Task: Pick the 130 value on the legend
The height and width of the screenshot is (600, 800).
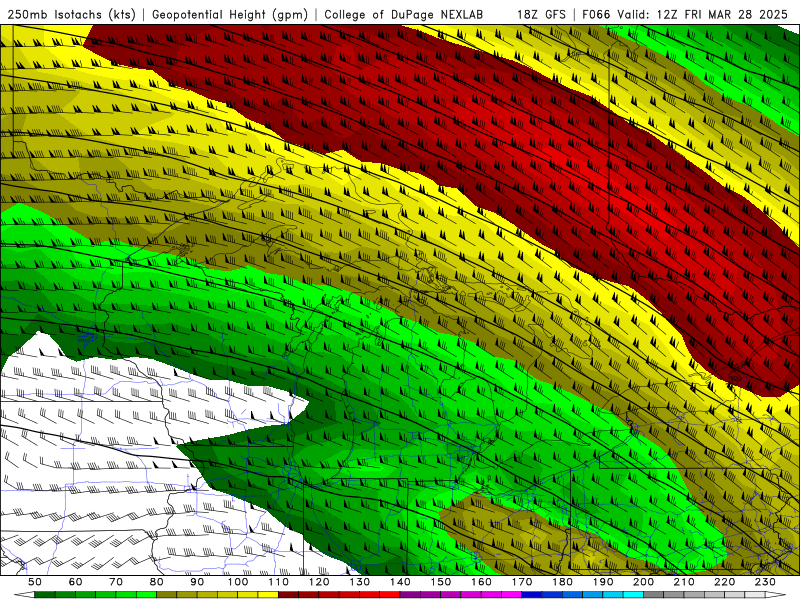Action: (x=360, y=582)
